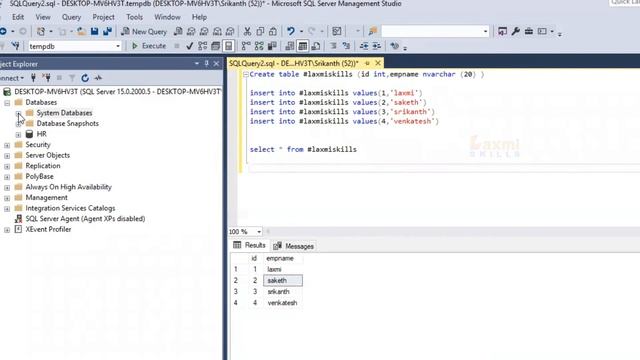This screenshot has height=360, width=640.
Task: Click Display Estimated Execution Plan icon
Action: [202, 46]
